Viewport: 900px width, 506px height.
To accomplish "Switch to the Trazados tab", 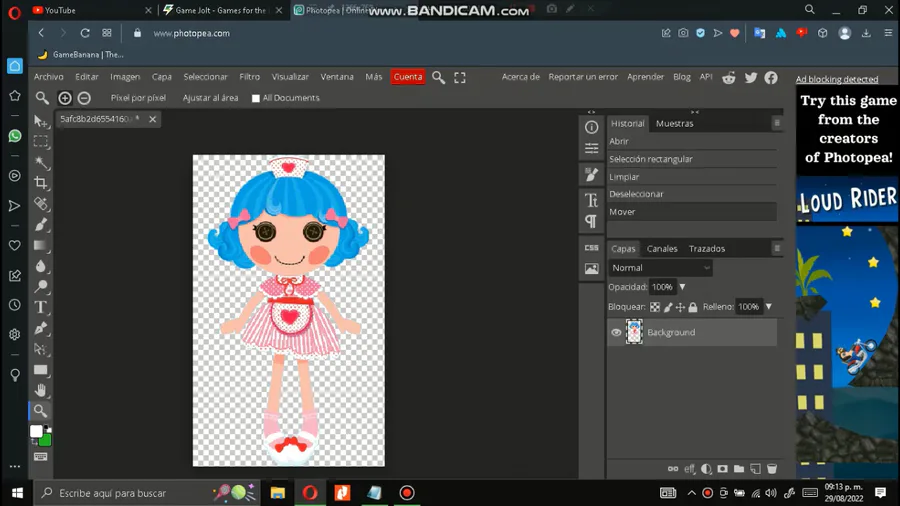I will 707,248.
